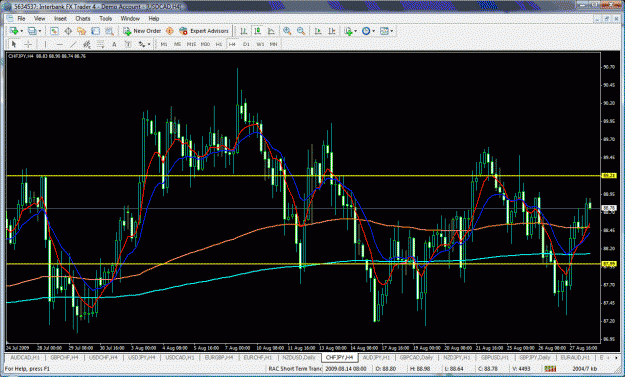Open a new chart with the New Chart icon

14,31
